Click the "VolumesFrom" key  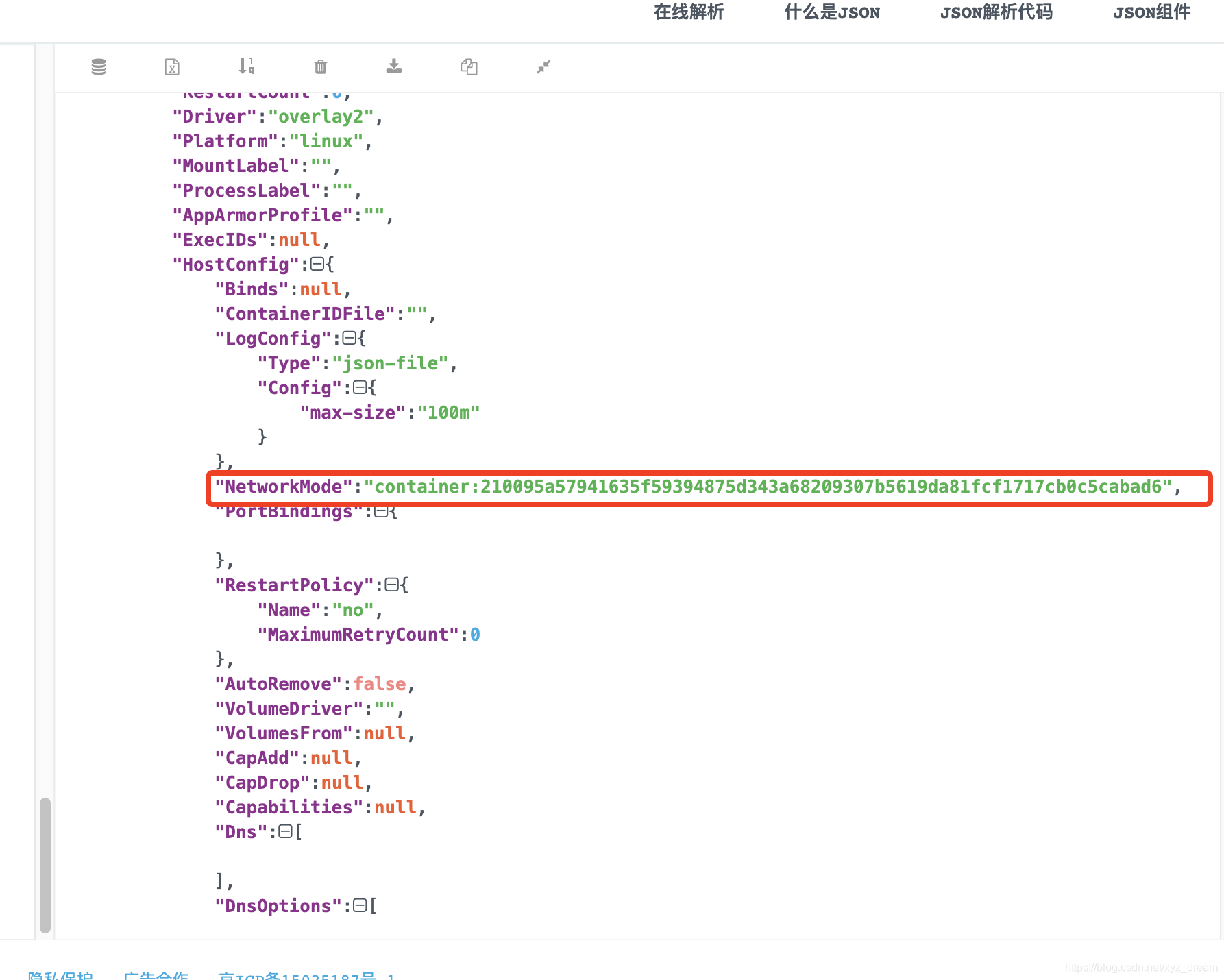pos(284,733)
